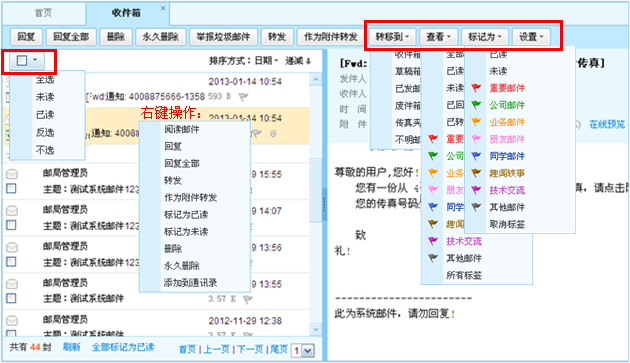This screenshot has height=363, width=630.
Task: Open the page number selector
Action: click(302, 351)
